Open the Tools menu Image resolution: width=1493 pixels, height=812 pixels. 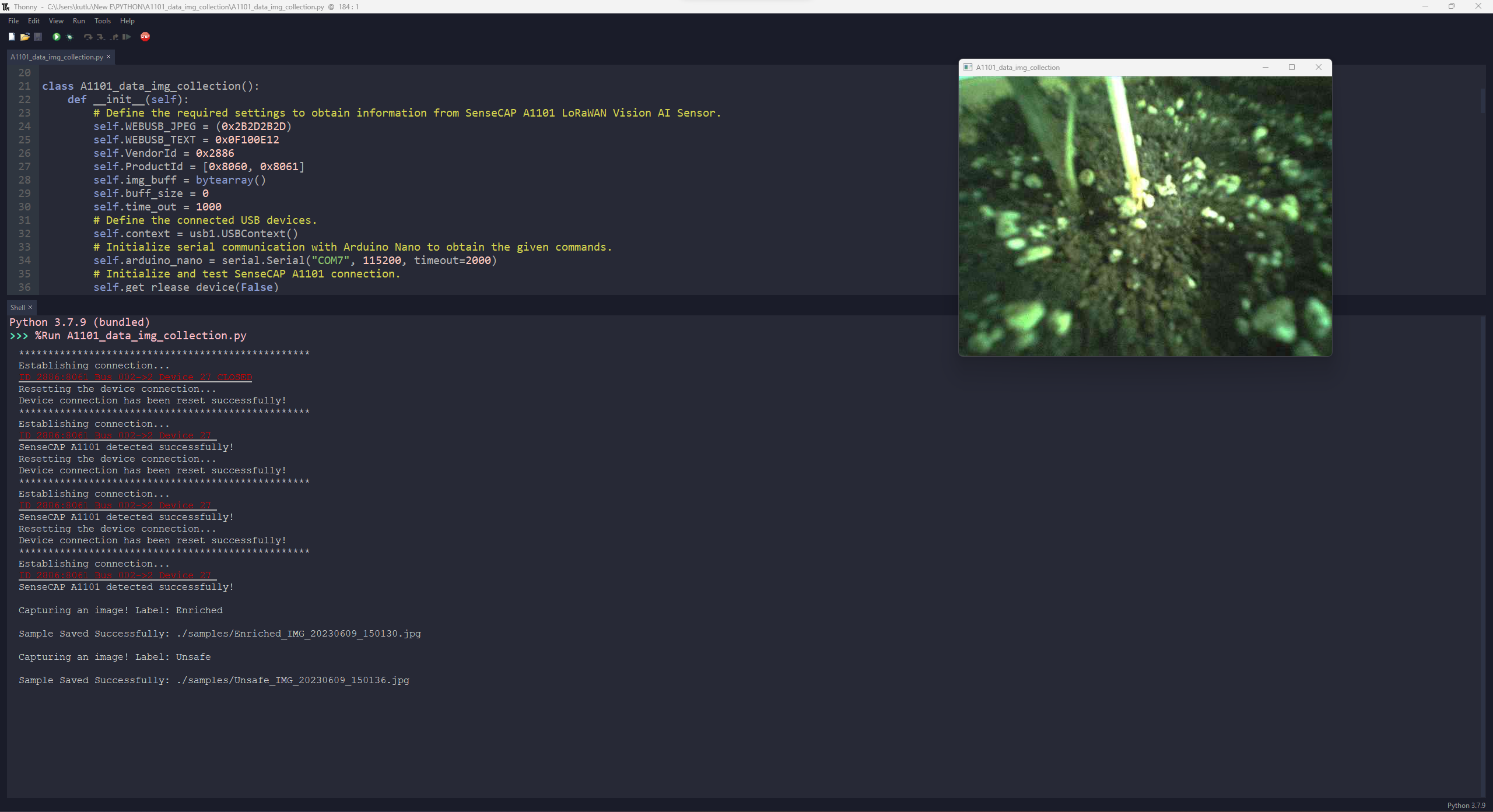coord(102,21)
